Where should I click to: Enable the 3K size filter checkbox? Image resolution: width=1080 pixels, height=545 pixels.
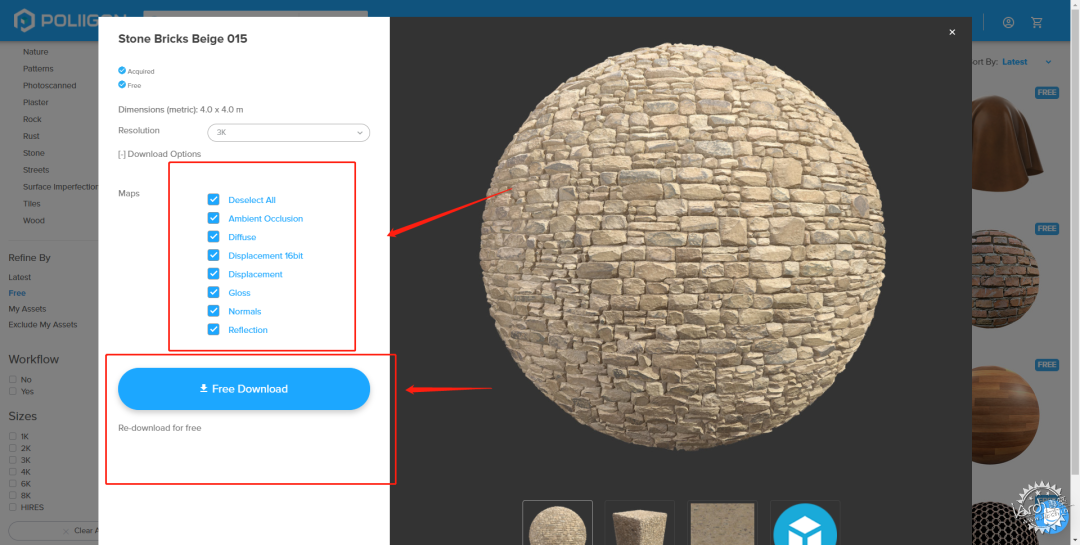[12, 460]
